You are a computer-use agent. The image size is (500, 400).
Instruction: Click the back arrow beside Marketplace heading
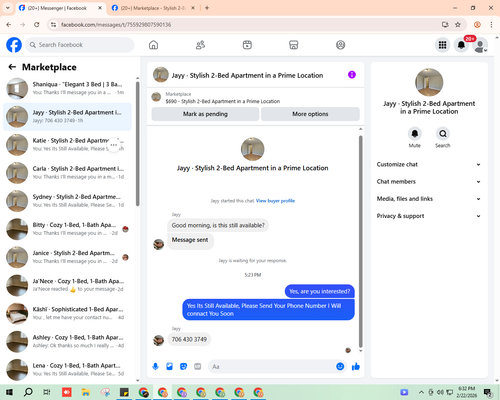pyautogui.click(x=12, y=67)
